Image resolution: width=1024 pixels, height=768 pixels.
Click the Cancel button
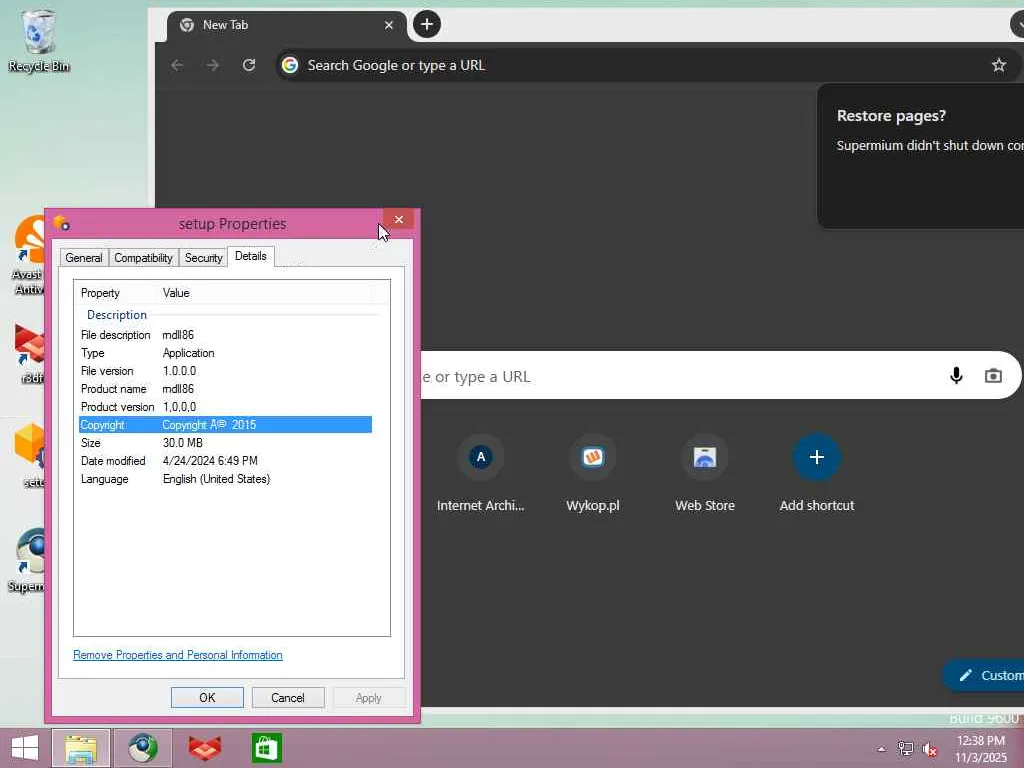pyautogui.click(x=287, y=697)
